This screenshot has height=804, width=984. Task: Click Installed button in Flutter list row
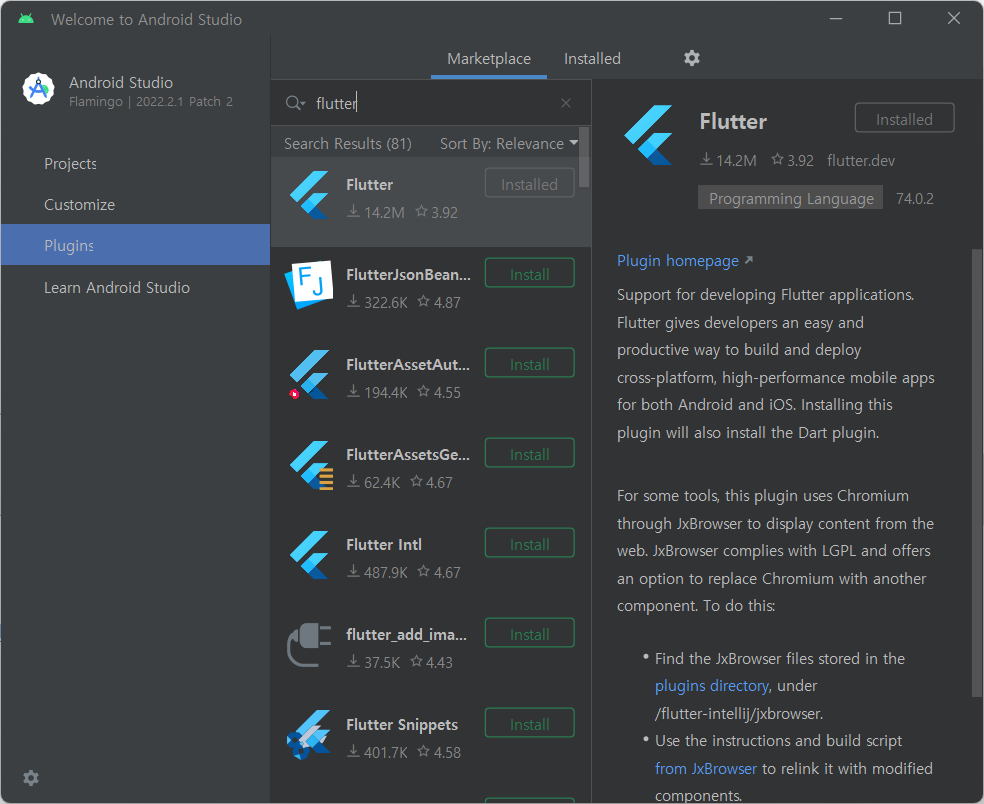530,183
